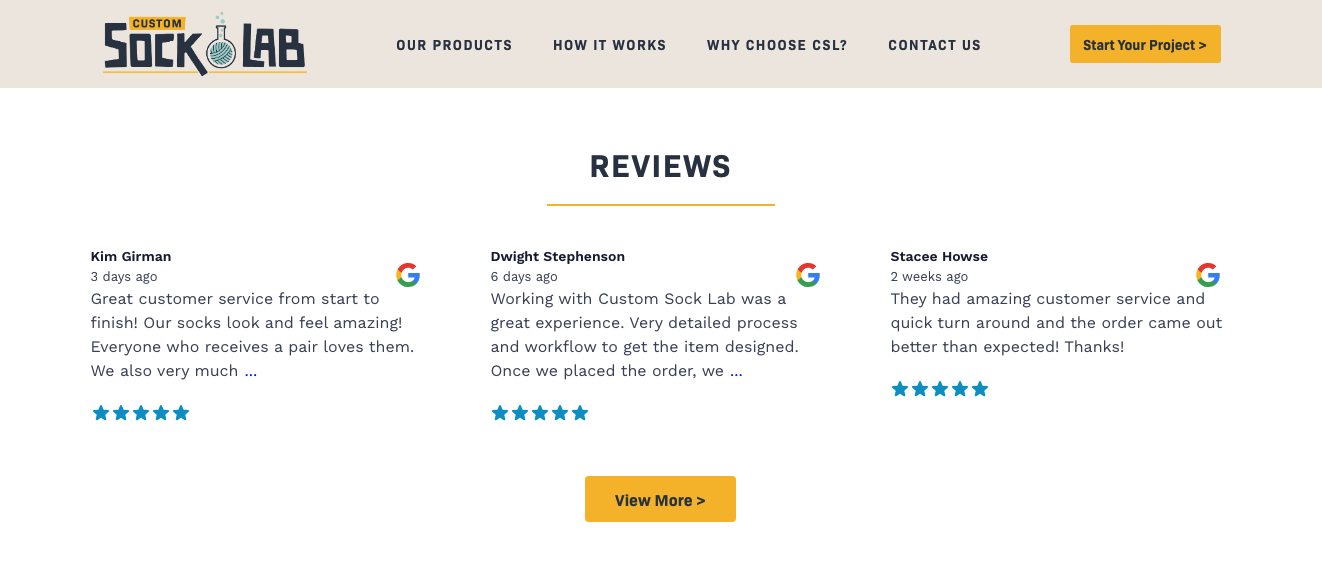This screenshot has height=580, width=1322.
Task: Click star rating under Kim Girman's review
Action: 141,413
